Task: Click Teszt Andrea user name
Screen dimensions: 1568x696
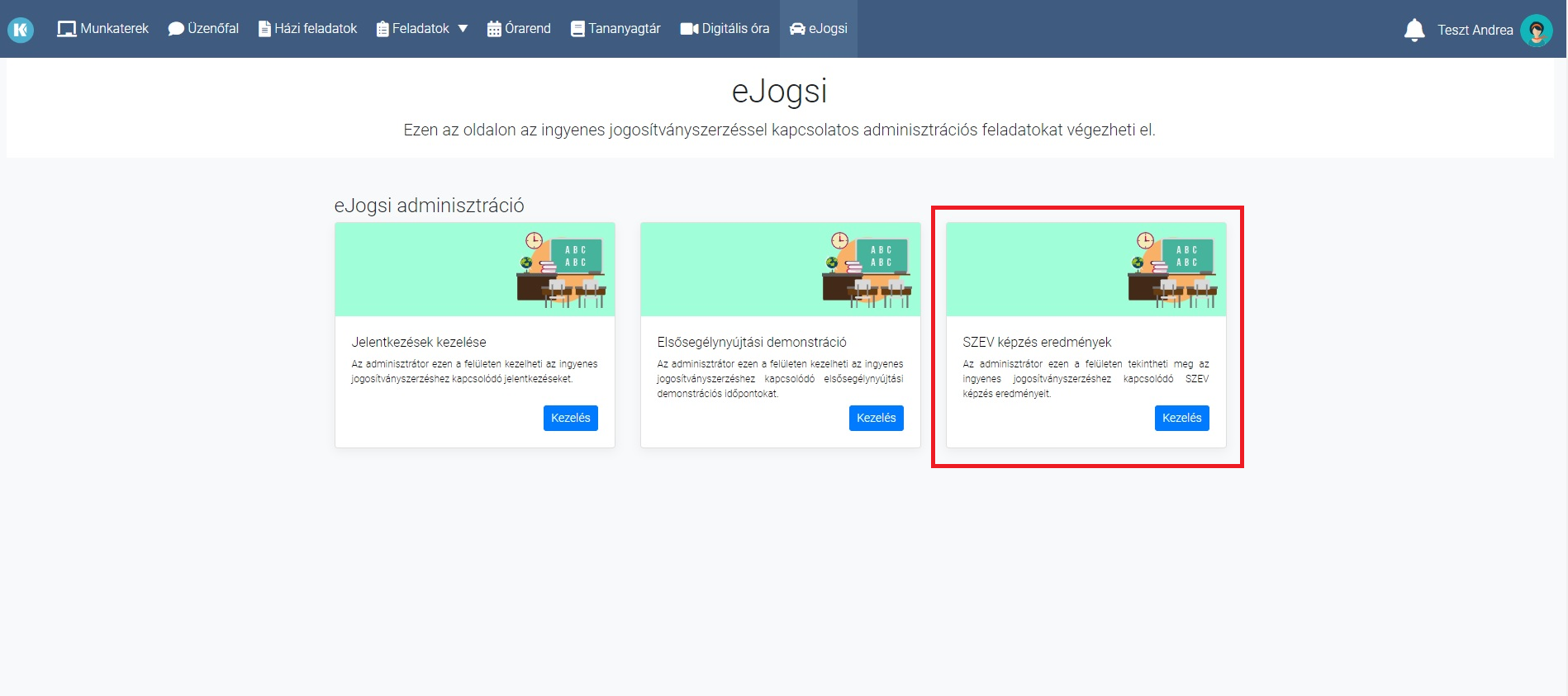Action: (x=1475, y=30)
